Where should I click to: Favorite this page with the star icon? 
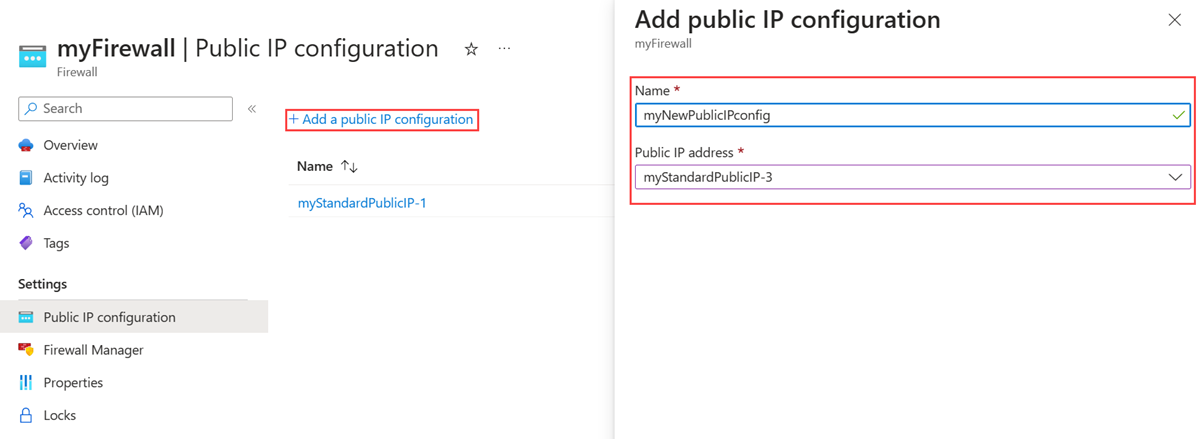click(471, 49)
